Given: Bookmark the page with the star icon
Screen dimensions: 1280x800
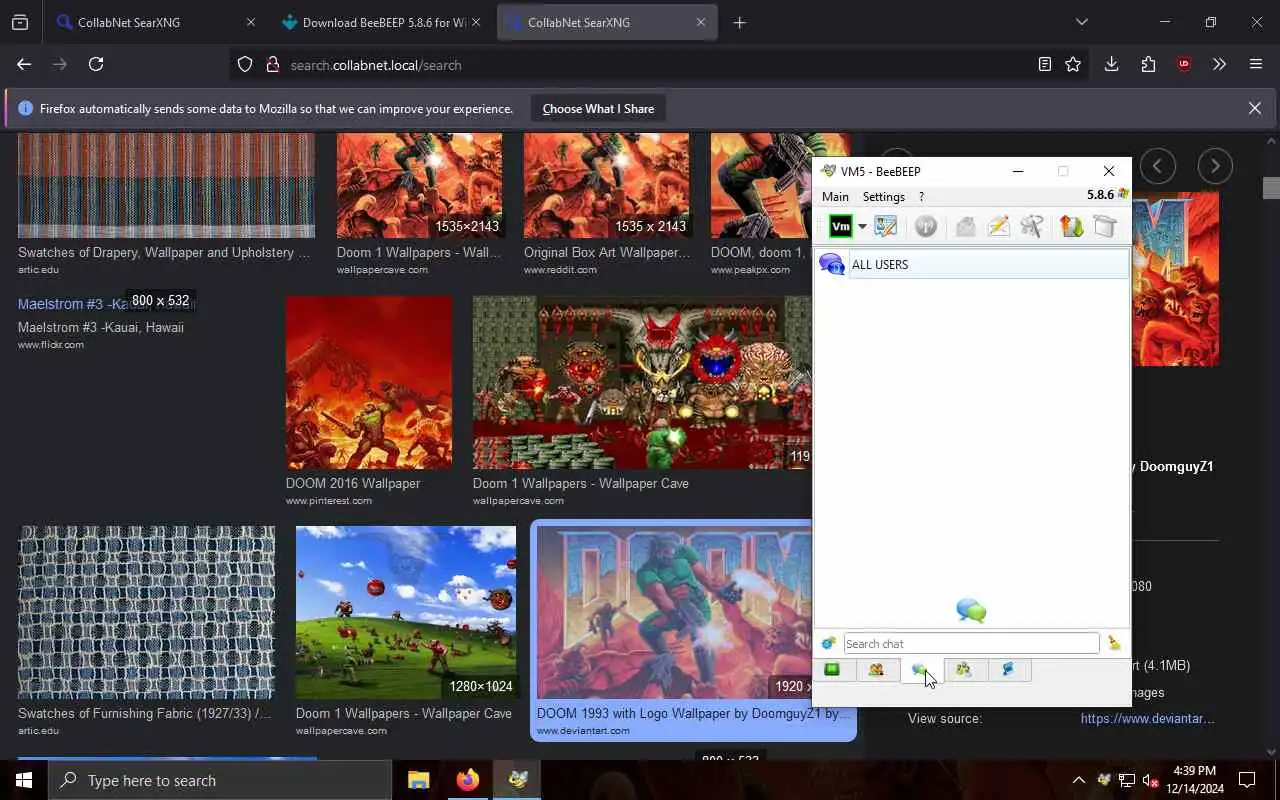Looking at the screenshot, I should tap(1073, 64).
